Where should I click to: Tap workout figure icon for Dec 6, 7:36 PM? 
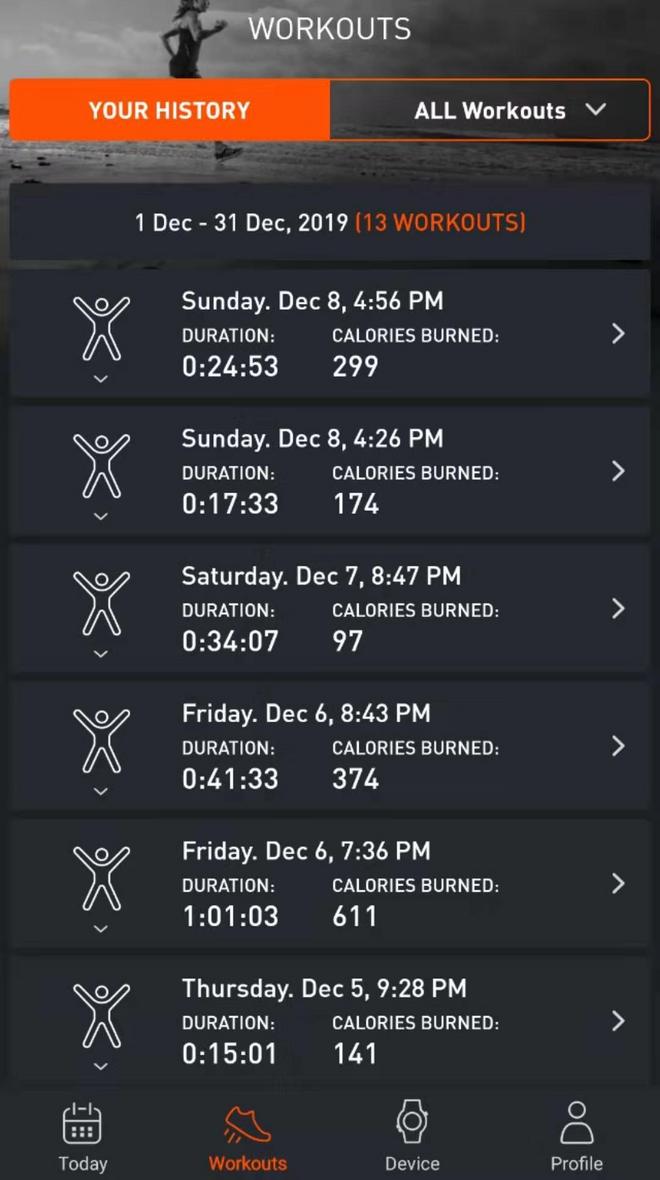pyautogui.click(x=101, y=877)
